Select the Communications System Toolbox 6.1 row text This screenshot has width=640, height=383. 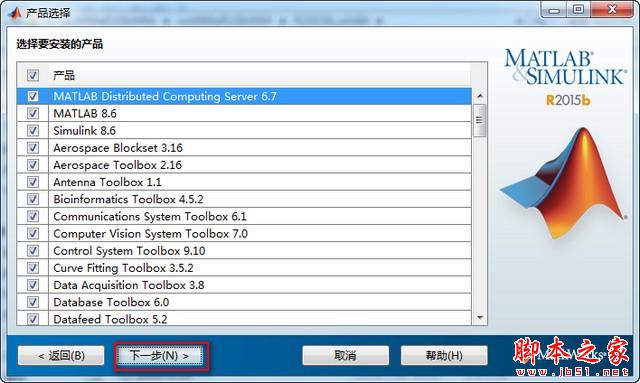click(150, 216)
